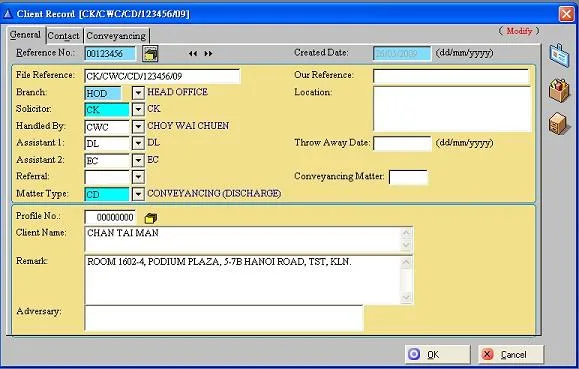This screenshot has height=369, width=579.
Task: Click the HEAD OFFICE branch description
Action: (178, 92)
